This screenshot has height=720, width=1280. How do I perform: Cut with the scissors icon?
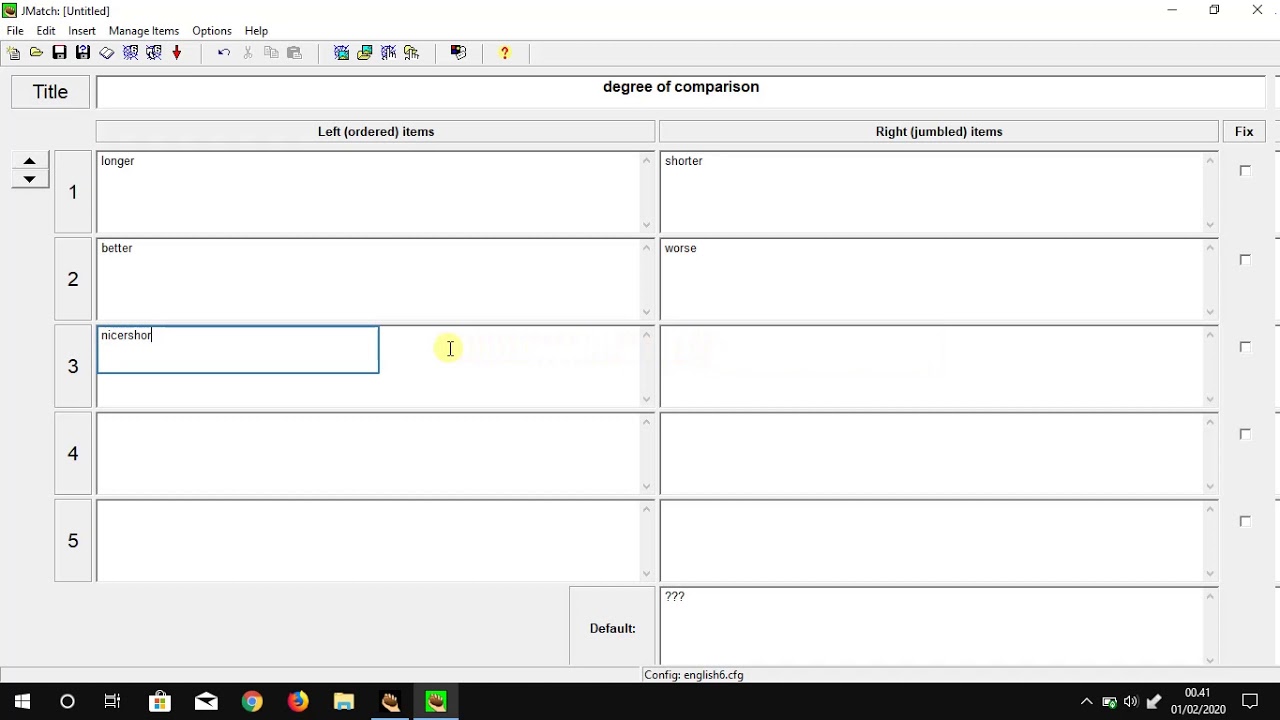coord(248,53)
